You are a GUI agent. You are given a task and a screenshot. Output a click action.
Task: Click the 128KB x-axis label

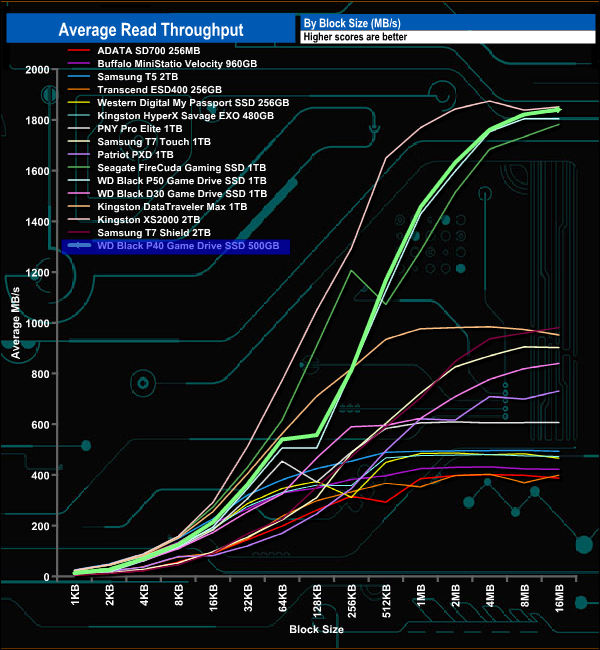[x=317, y=601]
